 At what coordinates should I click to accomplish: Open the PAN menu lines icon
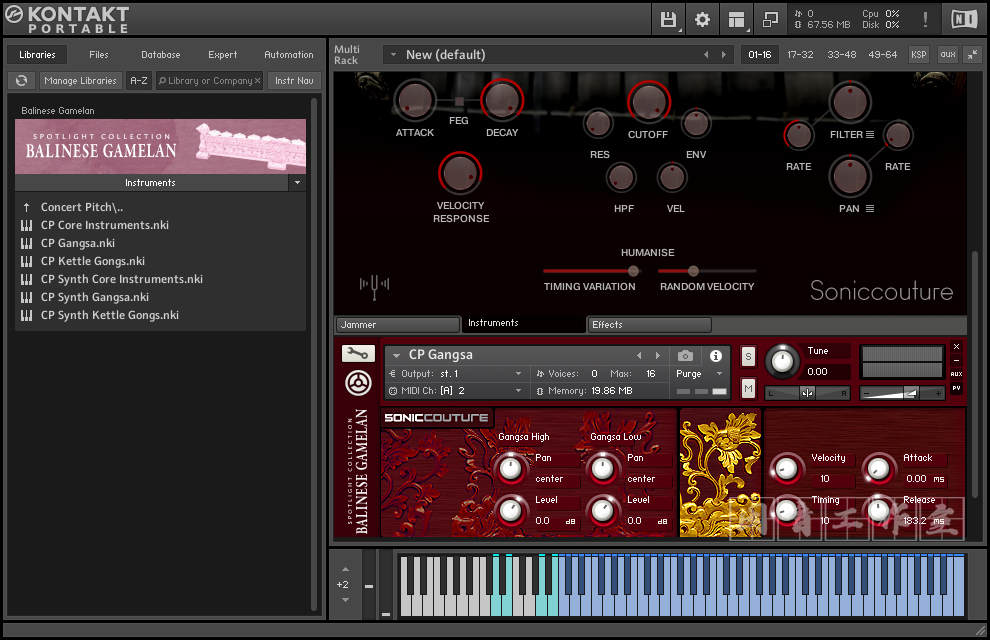[870, 208]
